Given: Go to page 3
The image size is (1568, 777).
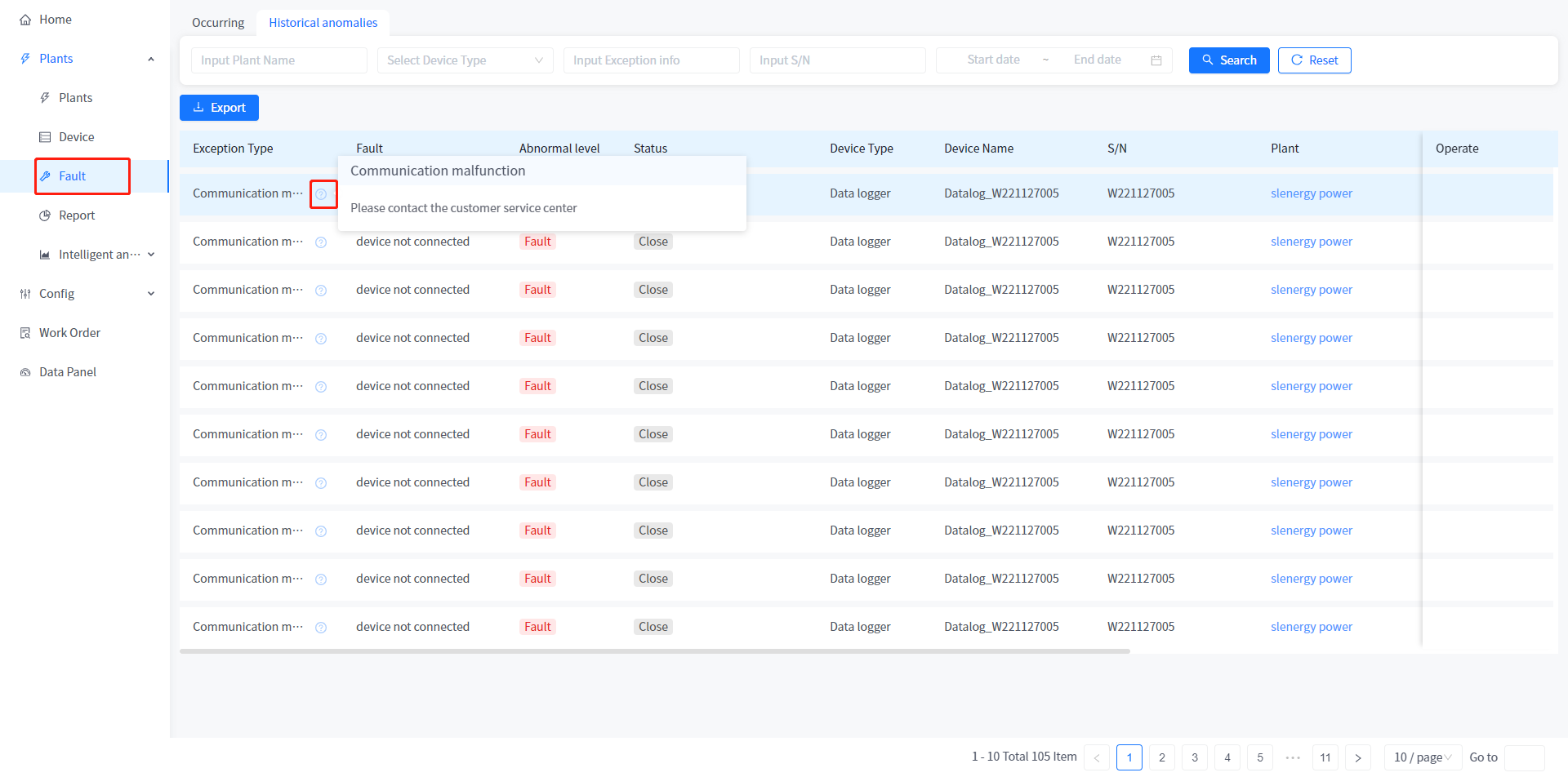Looking at the screenshot, I should (1195, 757).
